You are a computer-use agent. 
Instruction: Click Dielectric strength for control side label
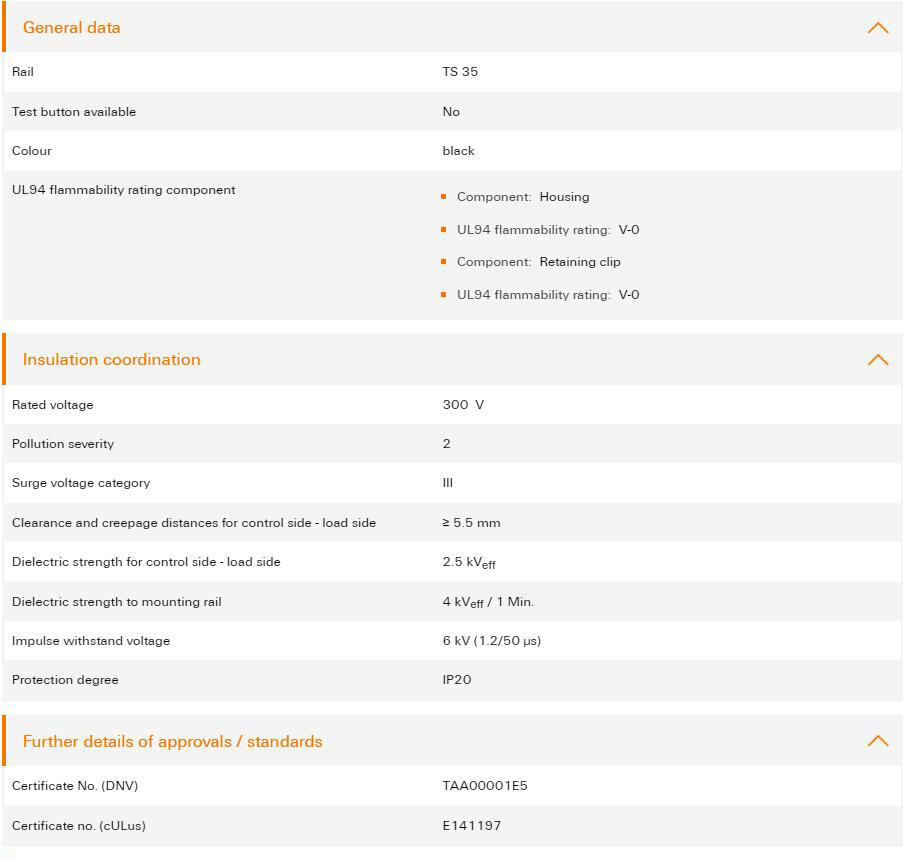point(146,562)
